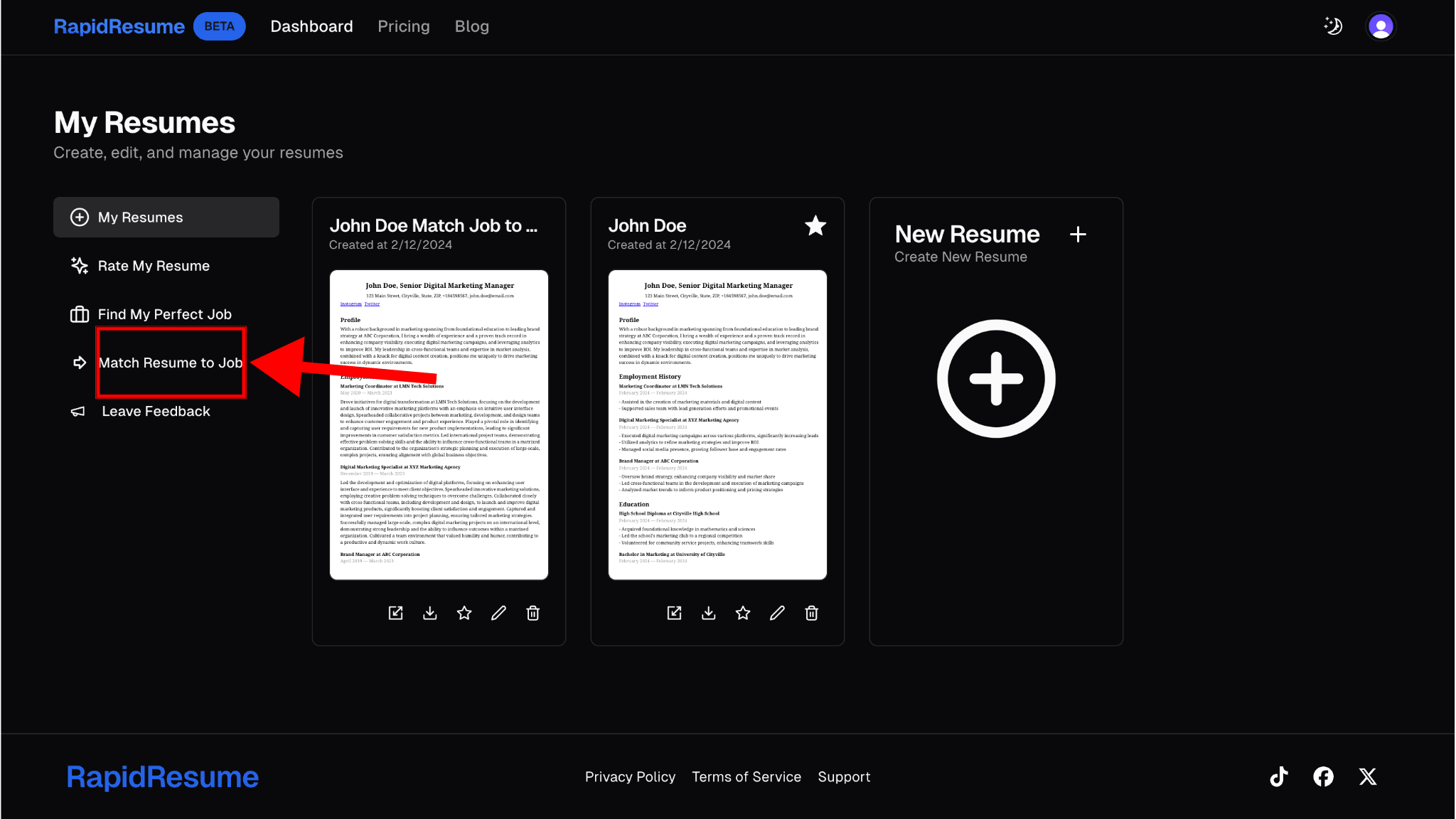Screen dimensions: 1456x819
Task: Open John Doe Match Job resume externally
Action: (x=396, y=613)
